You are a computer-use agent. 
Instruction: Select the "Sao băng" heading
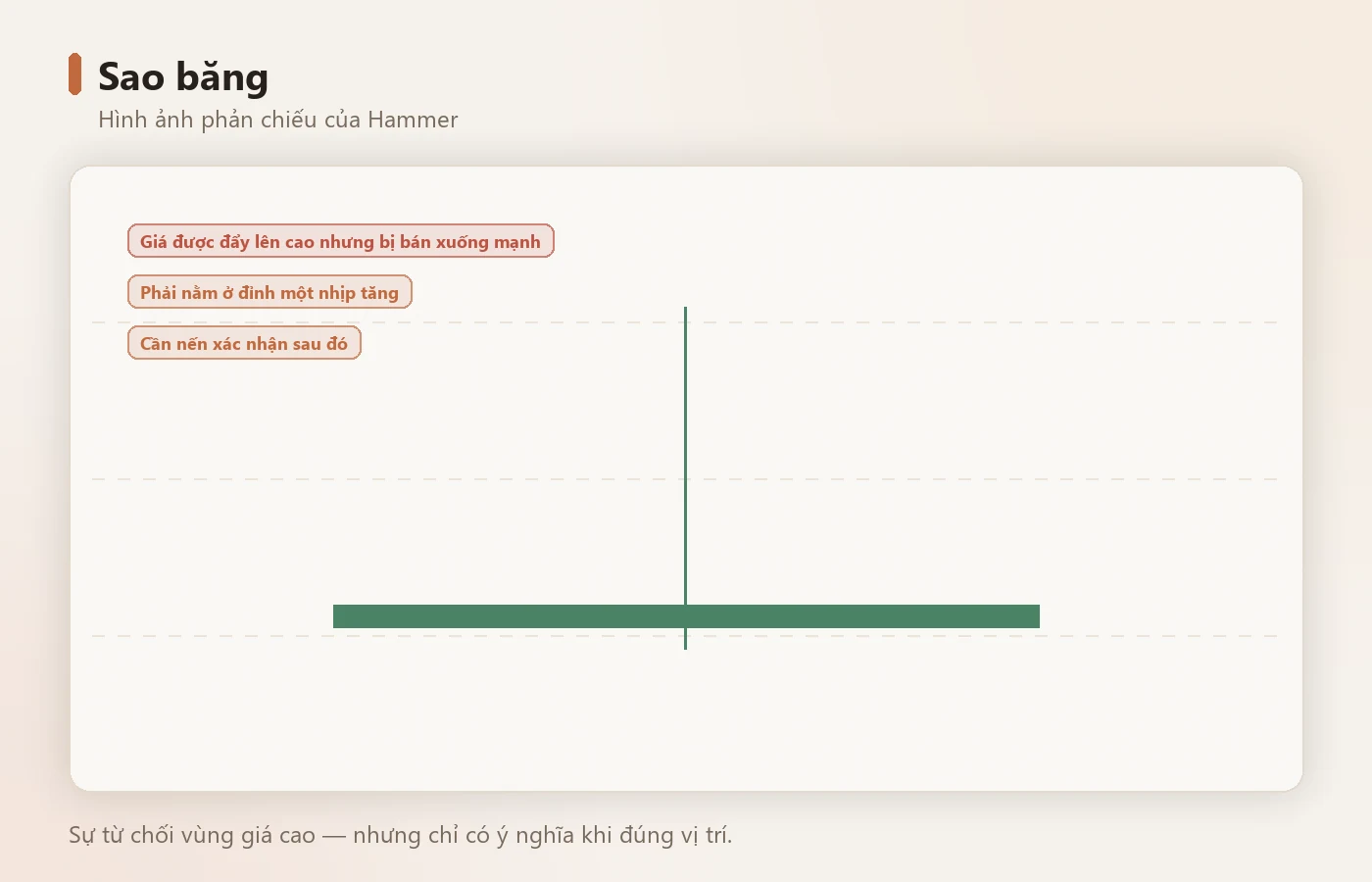[183, 77]
